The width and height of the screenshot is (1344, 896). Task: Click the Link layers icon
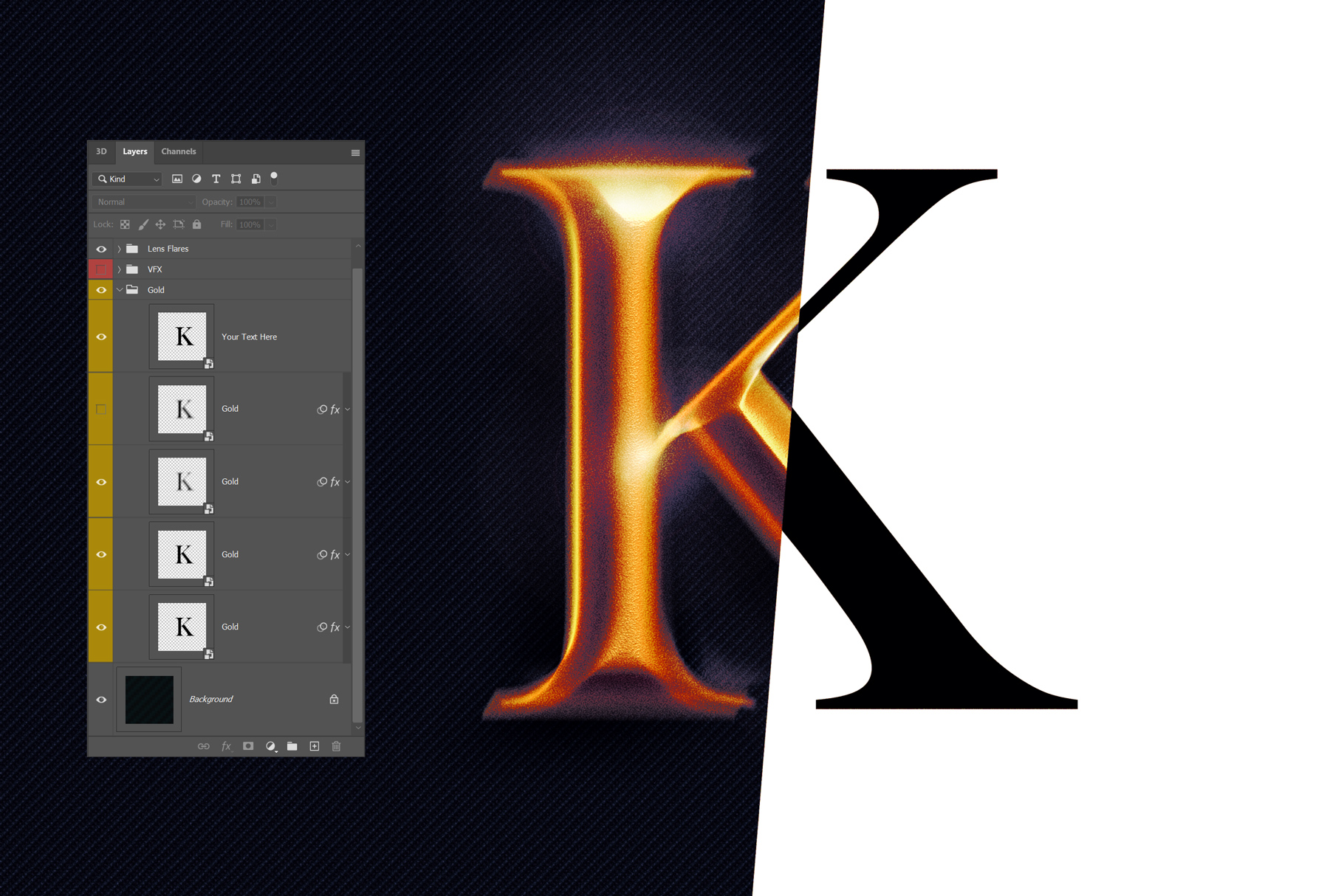203,746
